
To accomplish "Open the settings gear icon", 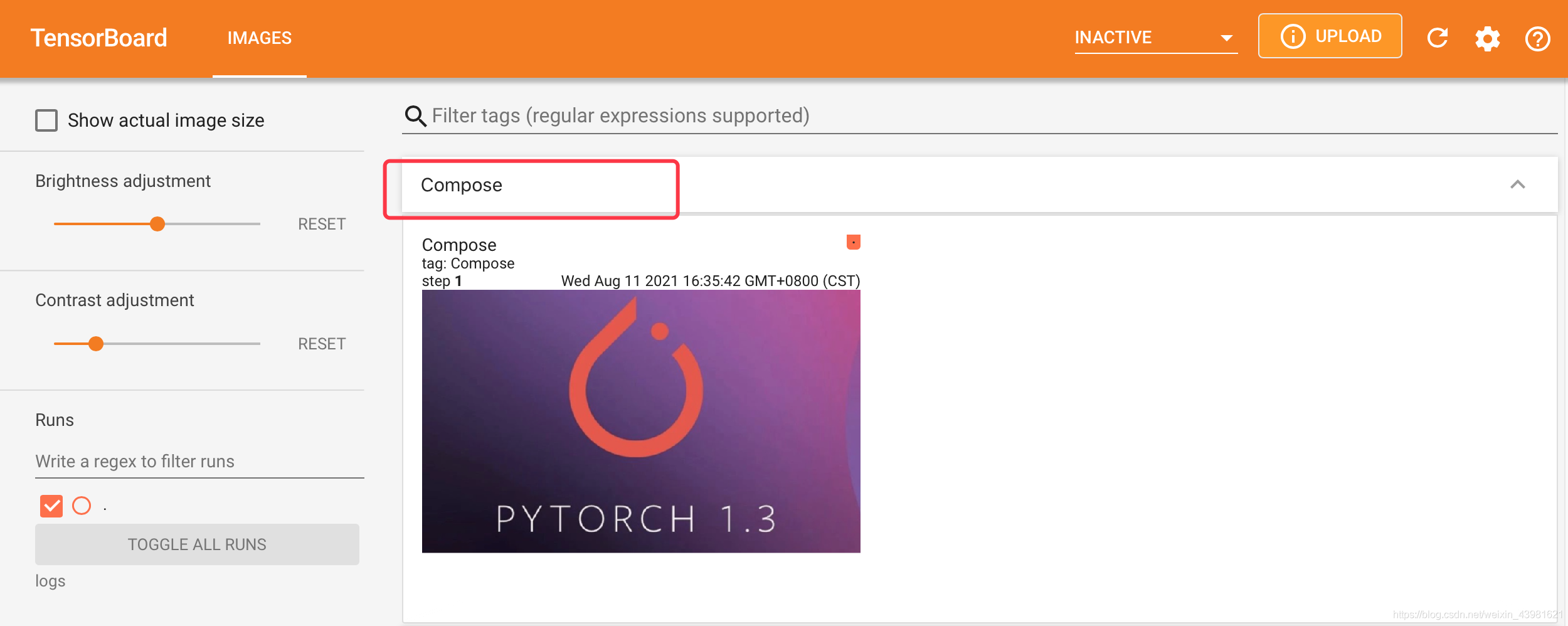I will (1487, 39).
